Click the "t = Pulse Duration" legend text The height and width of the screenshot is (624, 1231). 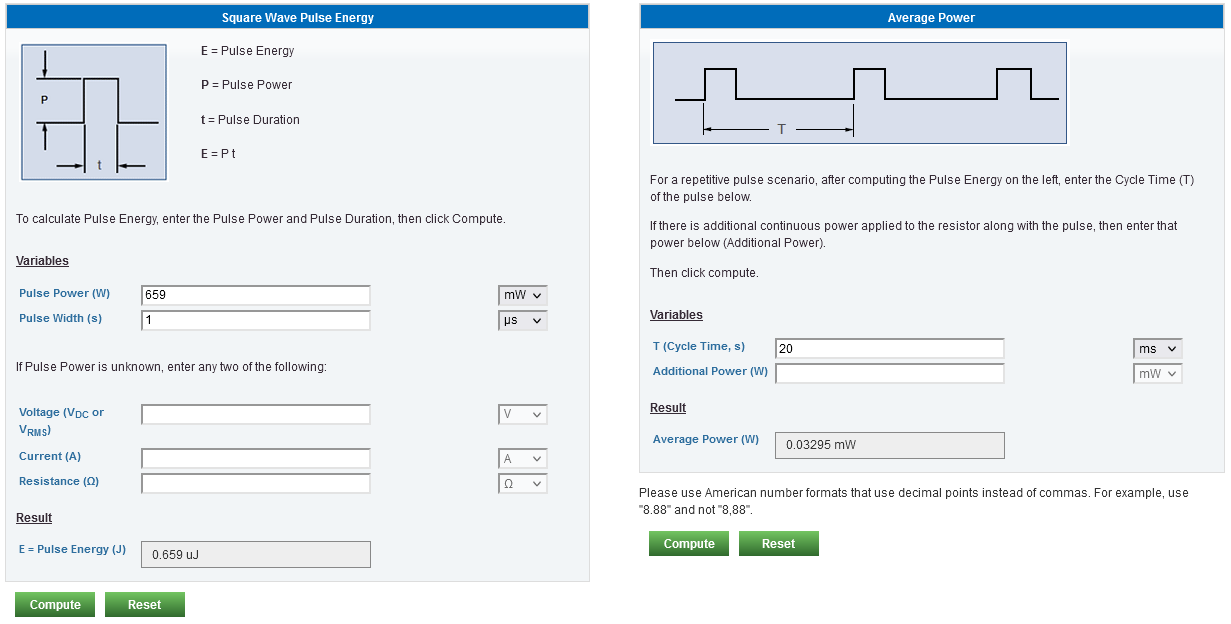tap(250, 120)
